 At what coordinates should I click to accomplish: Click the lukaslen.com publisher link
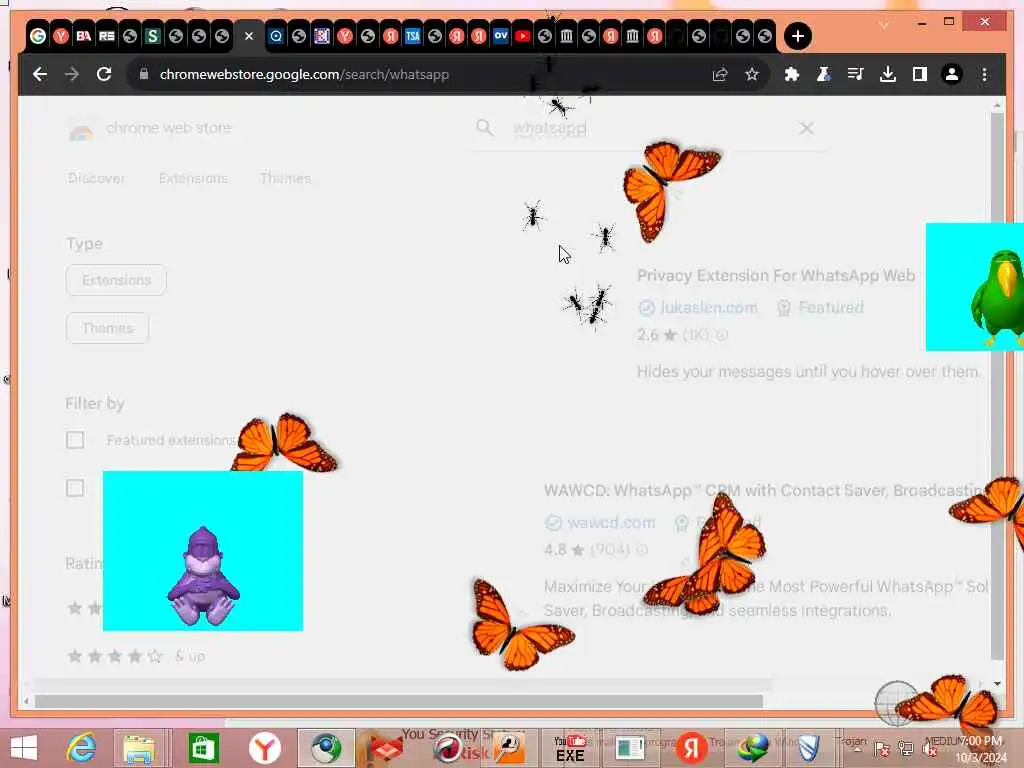pyautogui.click(x=709, y=308)
